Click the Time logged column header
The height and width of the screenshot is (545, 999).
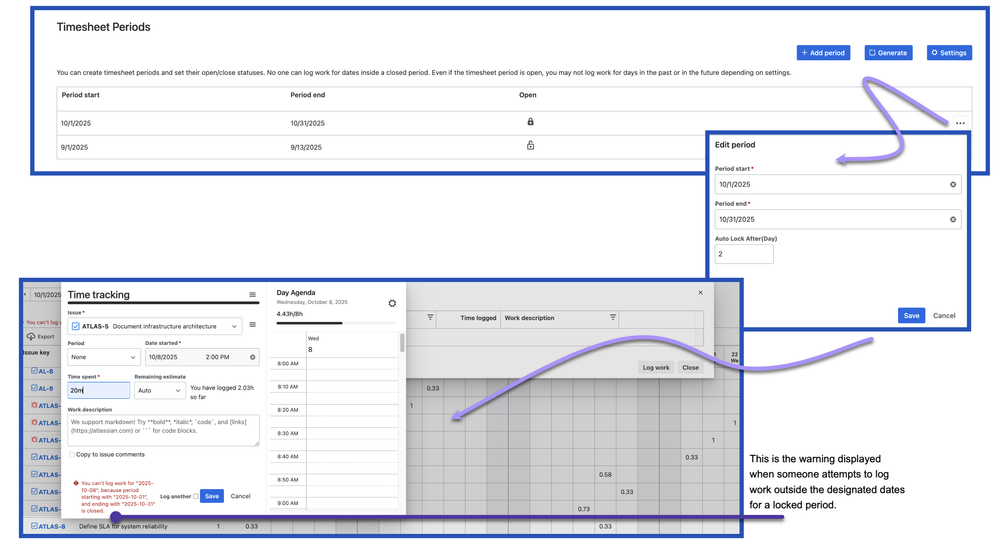click(x=478, y=318)
